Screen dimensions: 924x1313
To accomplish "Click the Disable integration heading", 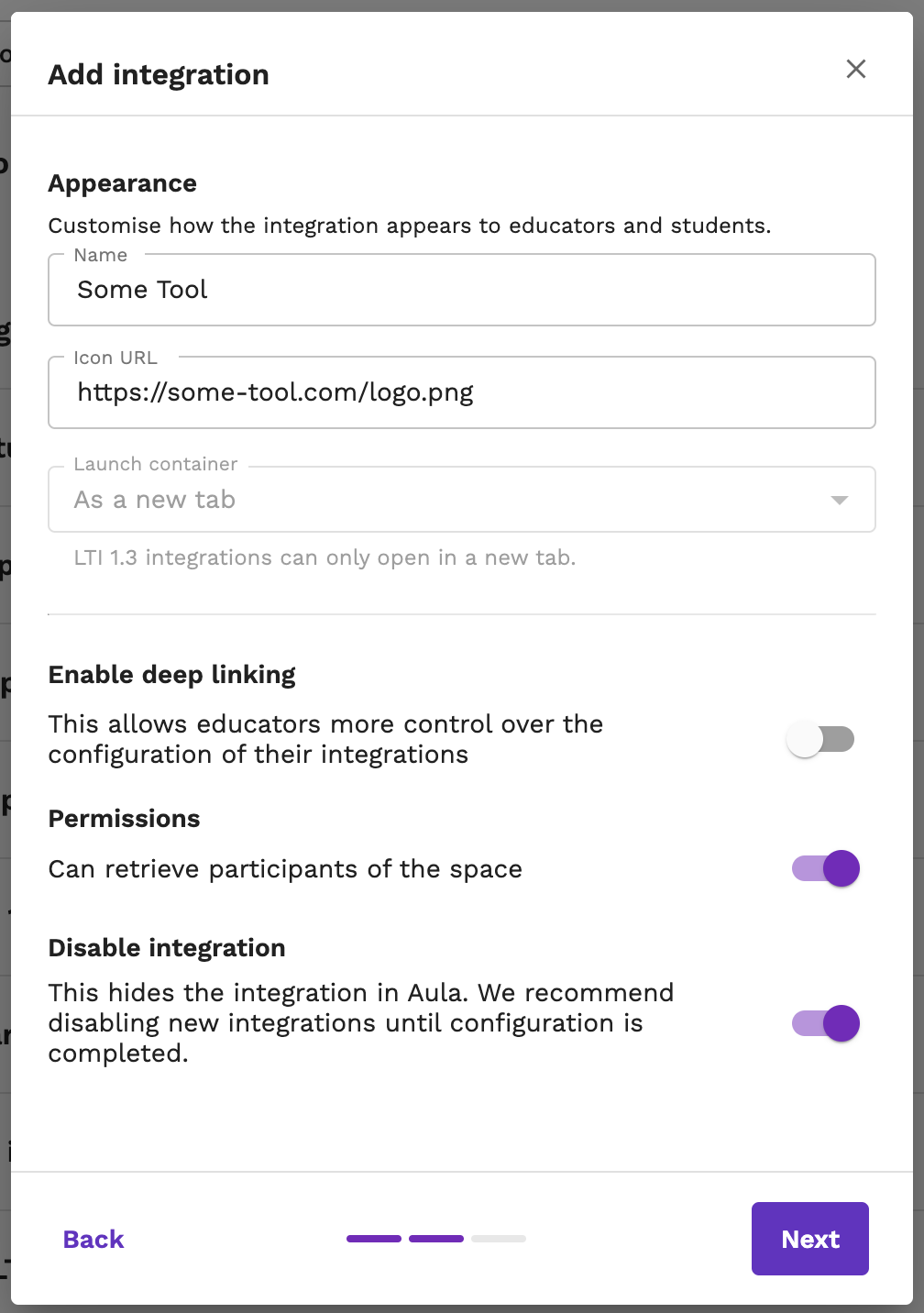I will tap(167, 948).
